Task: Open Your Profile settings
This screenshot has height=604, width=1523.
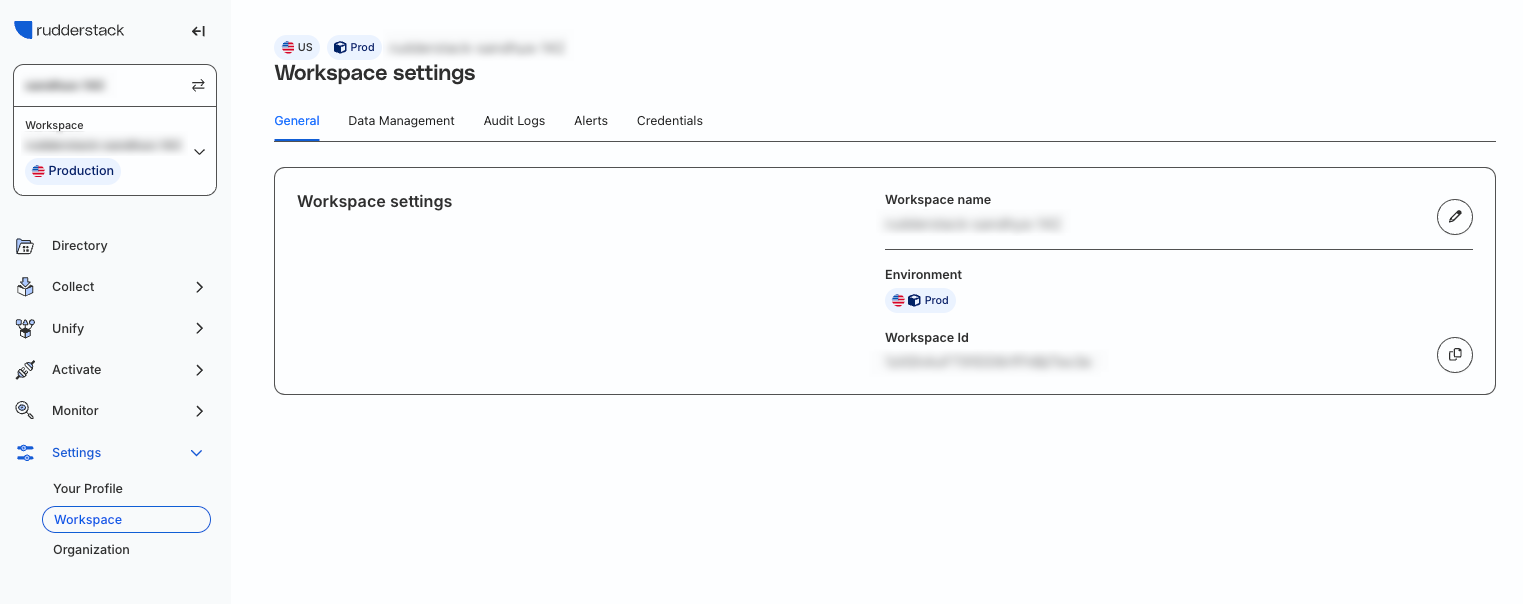Action: point(88,489)
